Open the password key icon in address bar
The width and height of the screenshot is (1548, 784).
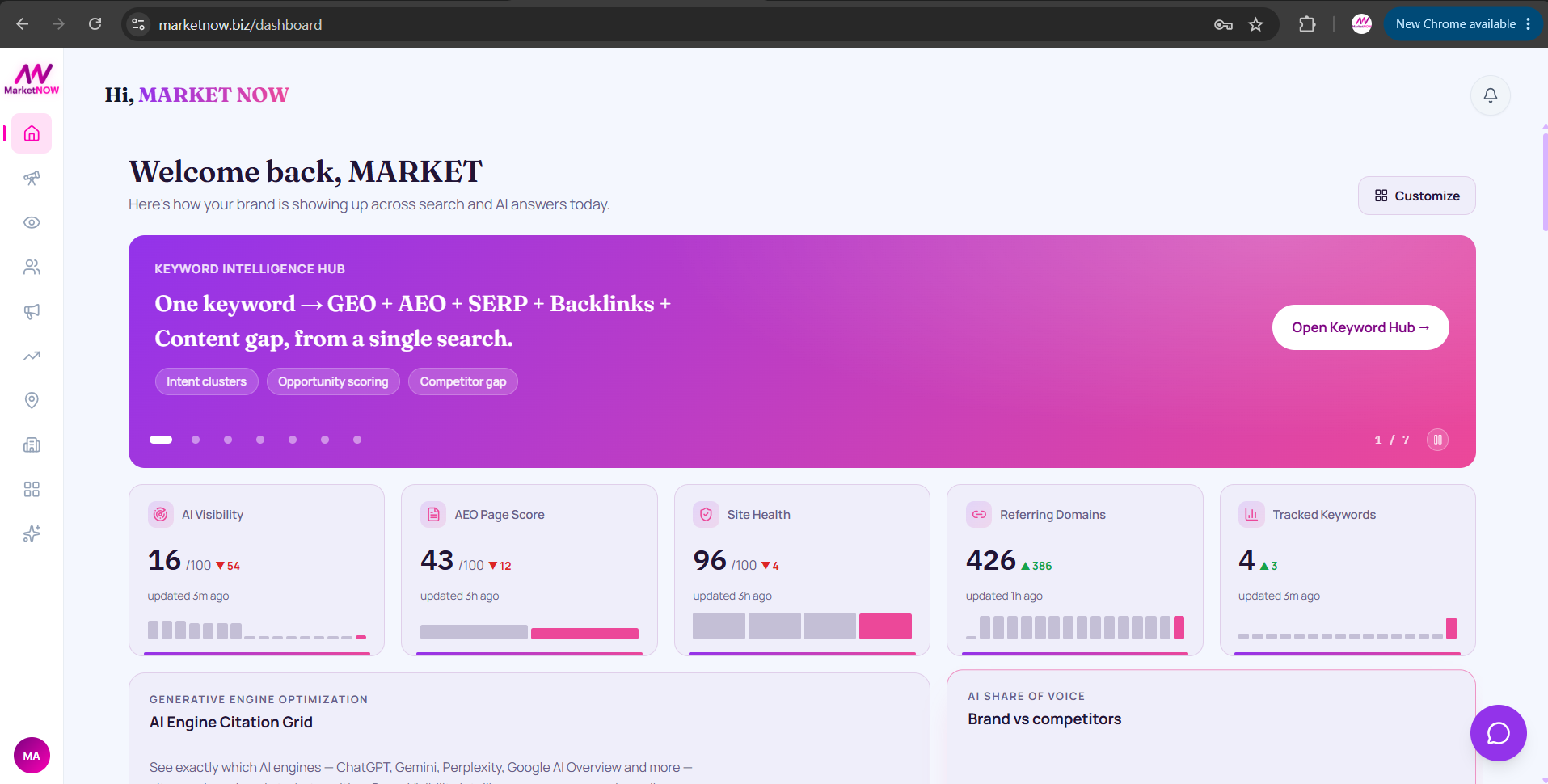click(1223, 24)
